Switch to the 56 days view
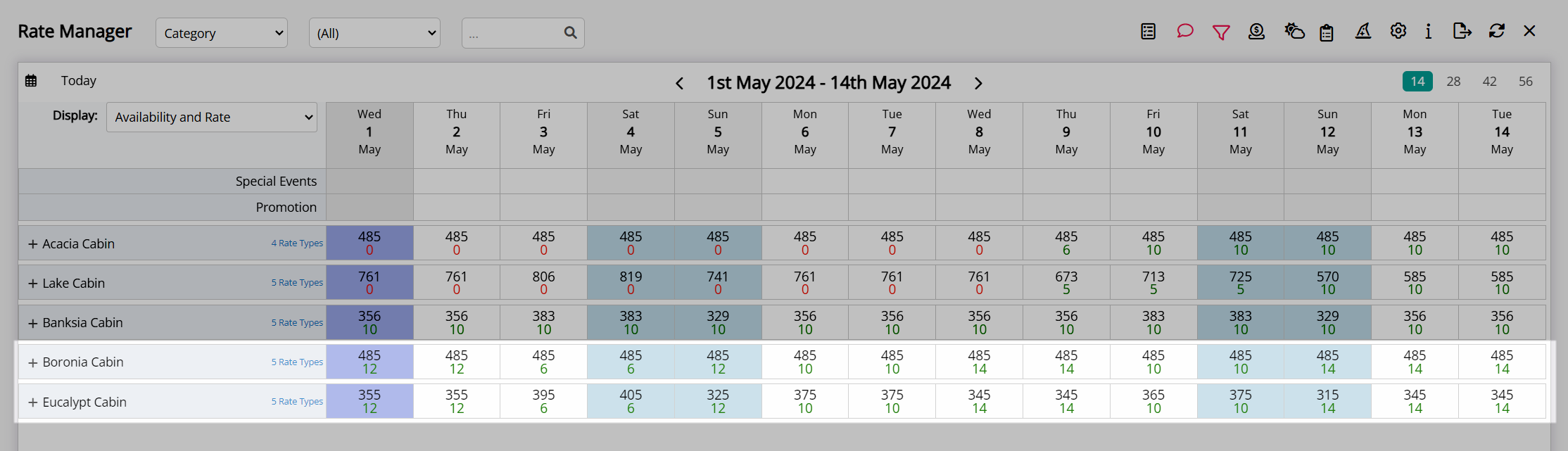The image size is (1568, 451). click(1526, 82)
